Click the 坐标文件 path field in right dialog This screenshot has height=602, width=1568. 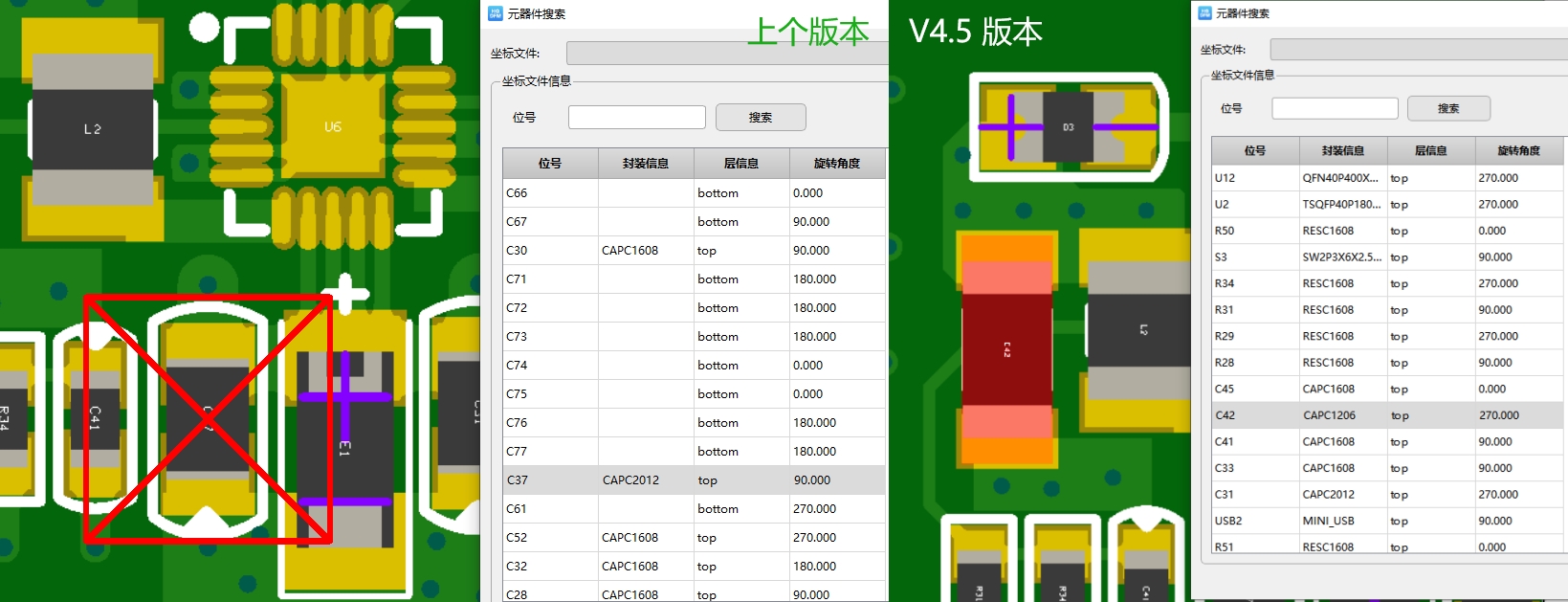pos(1419,50)
